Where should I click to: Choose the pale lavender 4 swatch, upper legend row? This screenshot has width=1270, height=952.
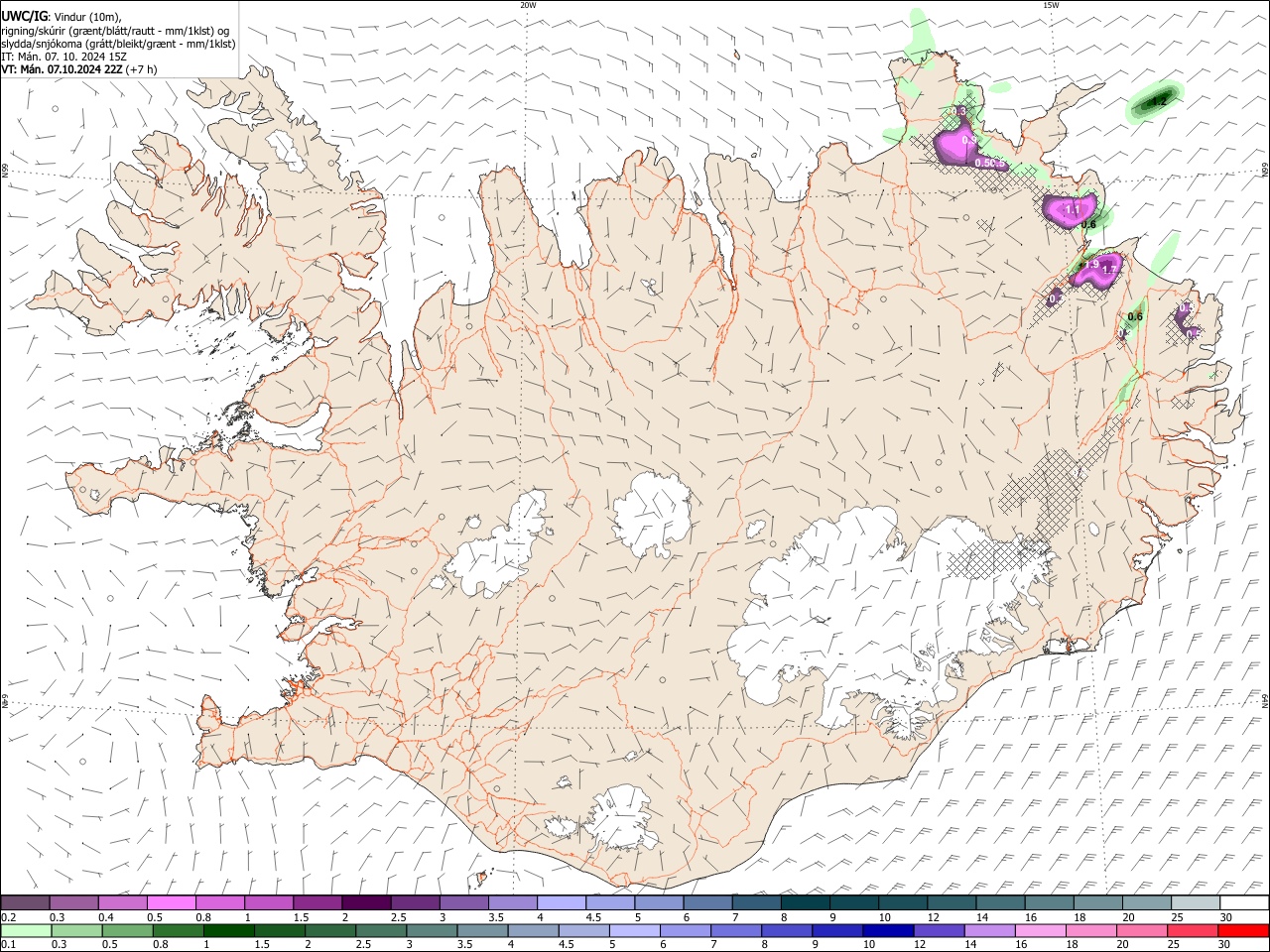click(561, 902)
